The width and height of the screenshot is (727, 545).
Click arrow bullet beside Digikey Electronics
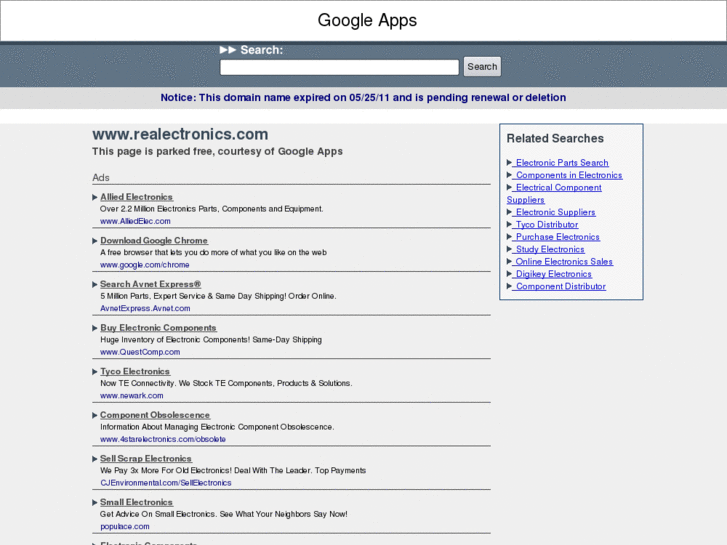point(509,274)
